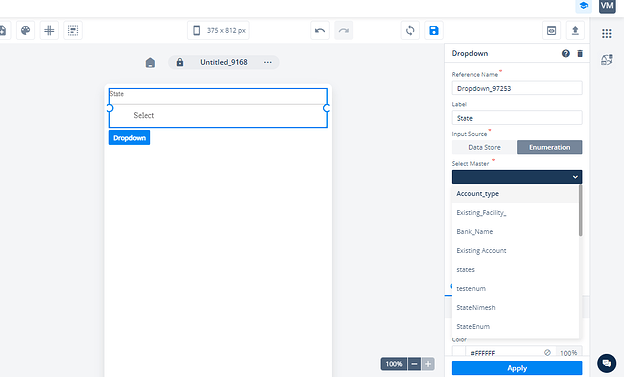
Task: Open the page options ellipsis menu
Action: [x=267, y=62]
